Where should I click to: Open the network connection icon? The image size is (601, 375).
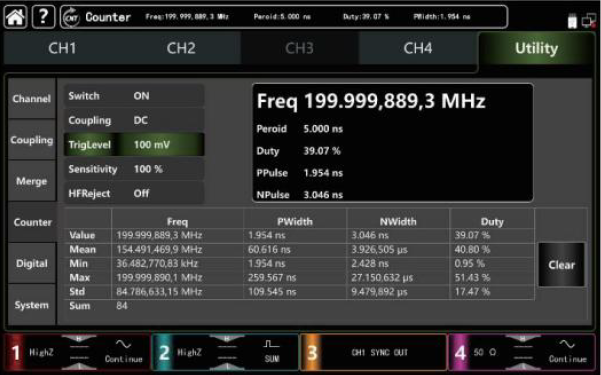pos(588,21)
